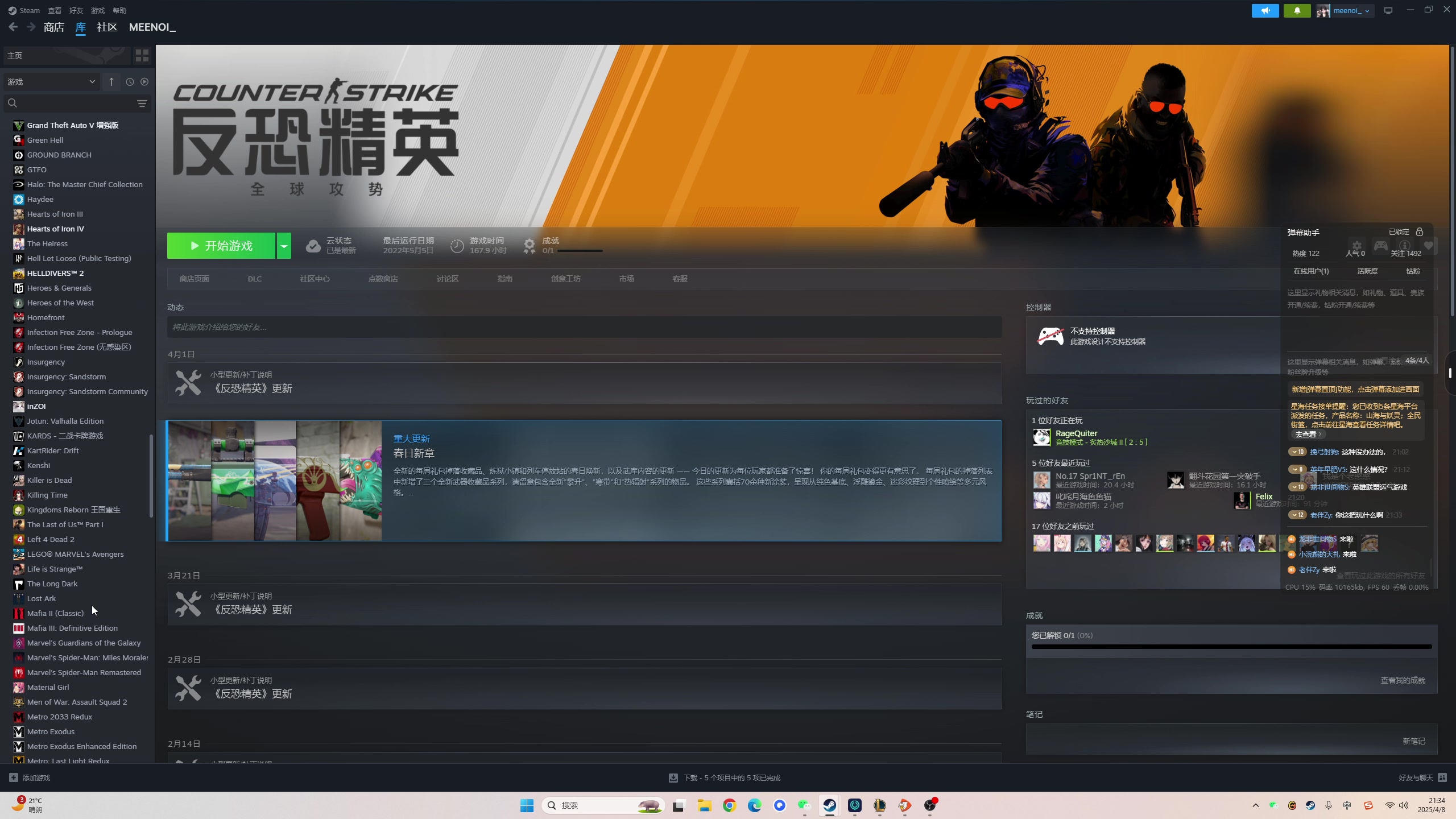
Task: Open the 讨论区 tab
Action: pos(448,279)
